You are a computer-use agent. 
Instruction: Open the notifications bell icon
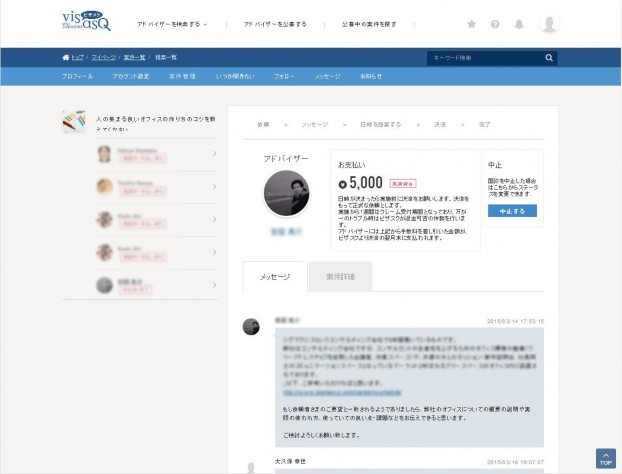(519, 24)
